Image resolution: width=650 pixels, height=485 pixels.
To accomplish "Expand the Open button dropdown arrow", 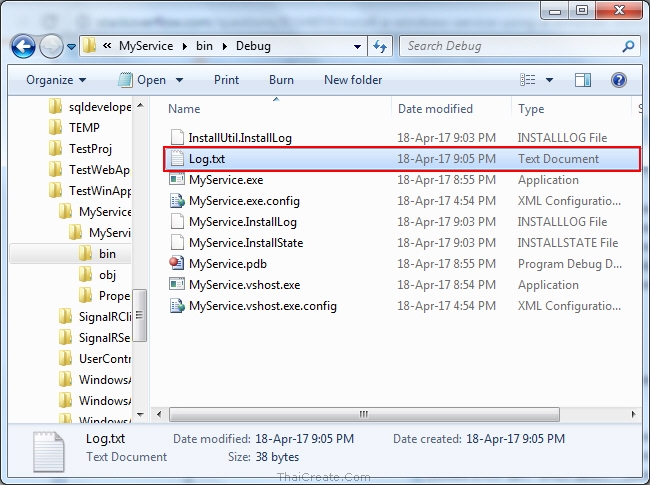I will (179, 80).
